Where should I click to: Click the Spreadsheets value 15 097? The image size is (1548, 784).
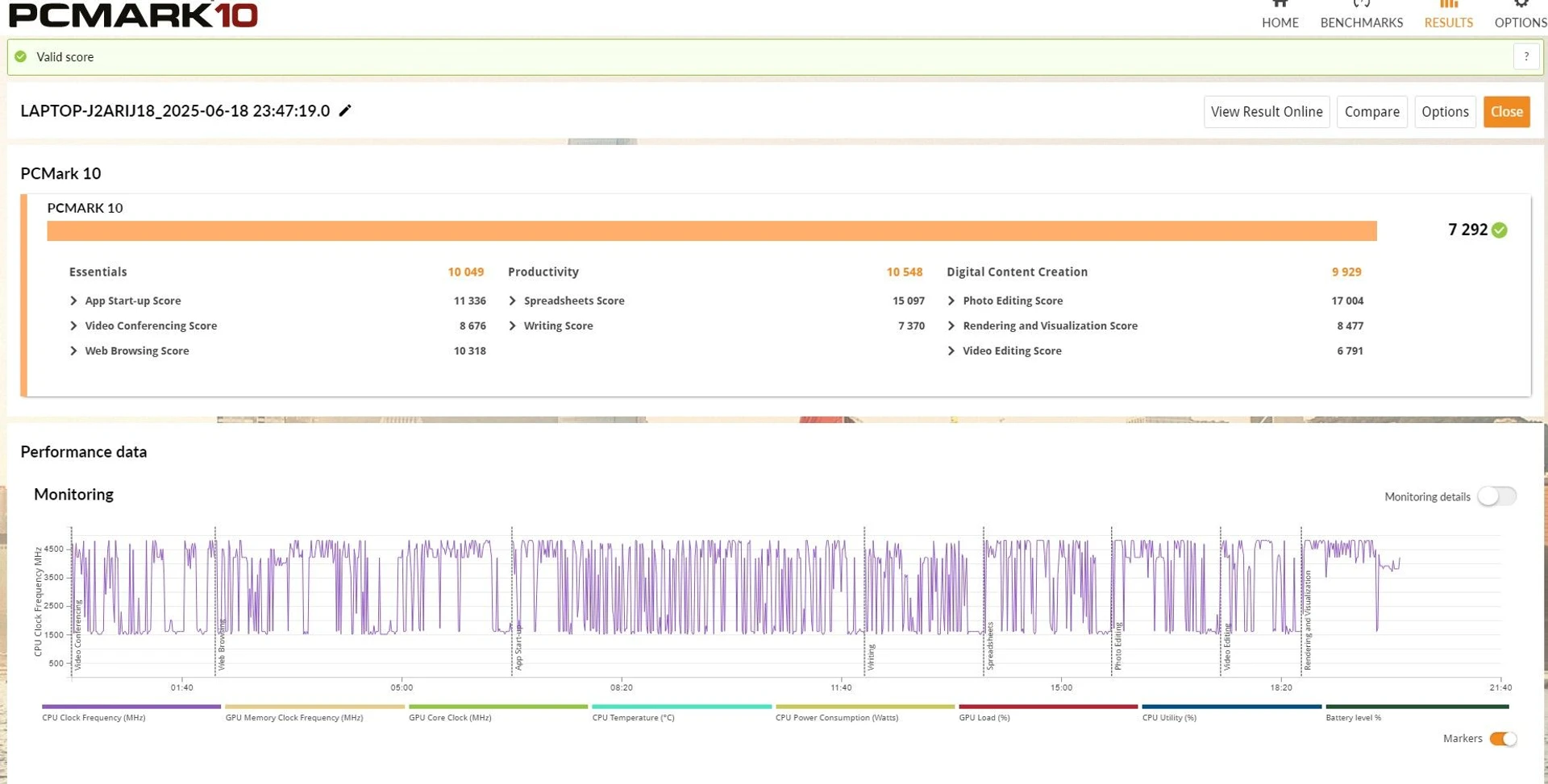pos(909,301)
